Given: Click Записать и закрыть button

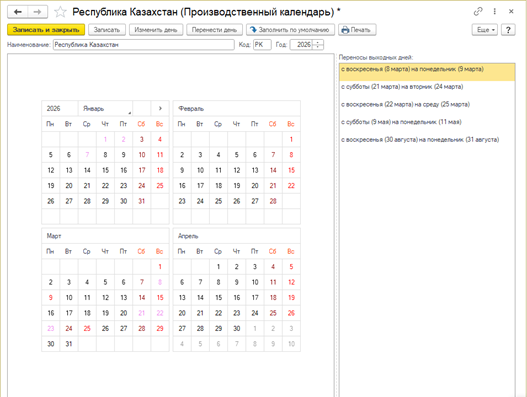Looking at the screenshot, I should point(46,30).
